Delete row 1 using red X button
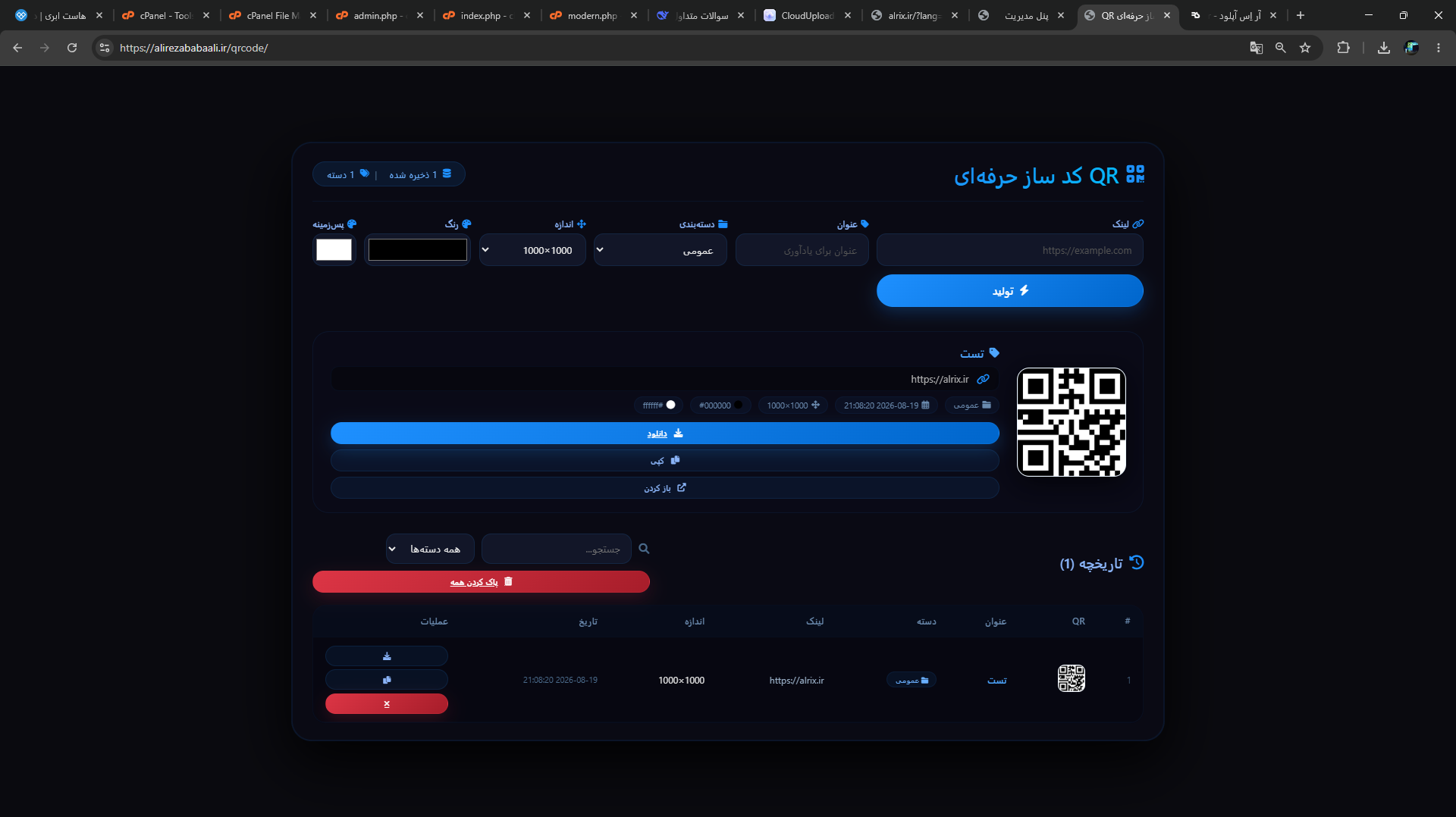Viewport: 1456px width, 817px height. [x=387, y=704]
